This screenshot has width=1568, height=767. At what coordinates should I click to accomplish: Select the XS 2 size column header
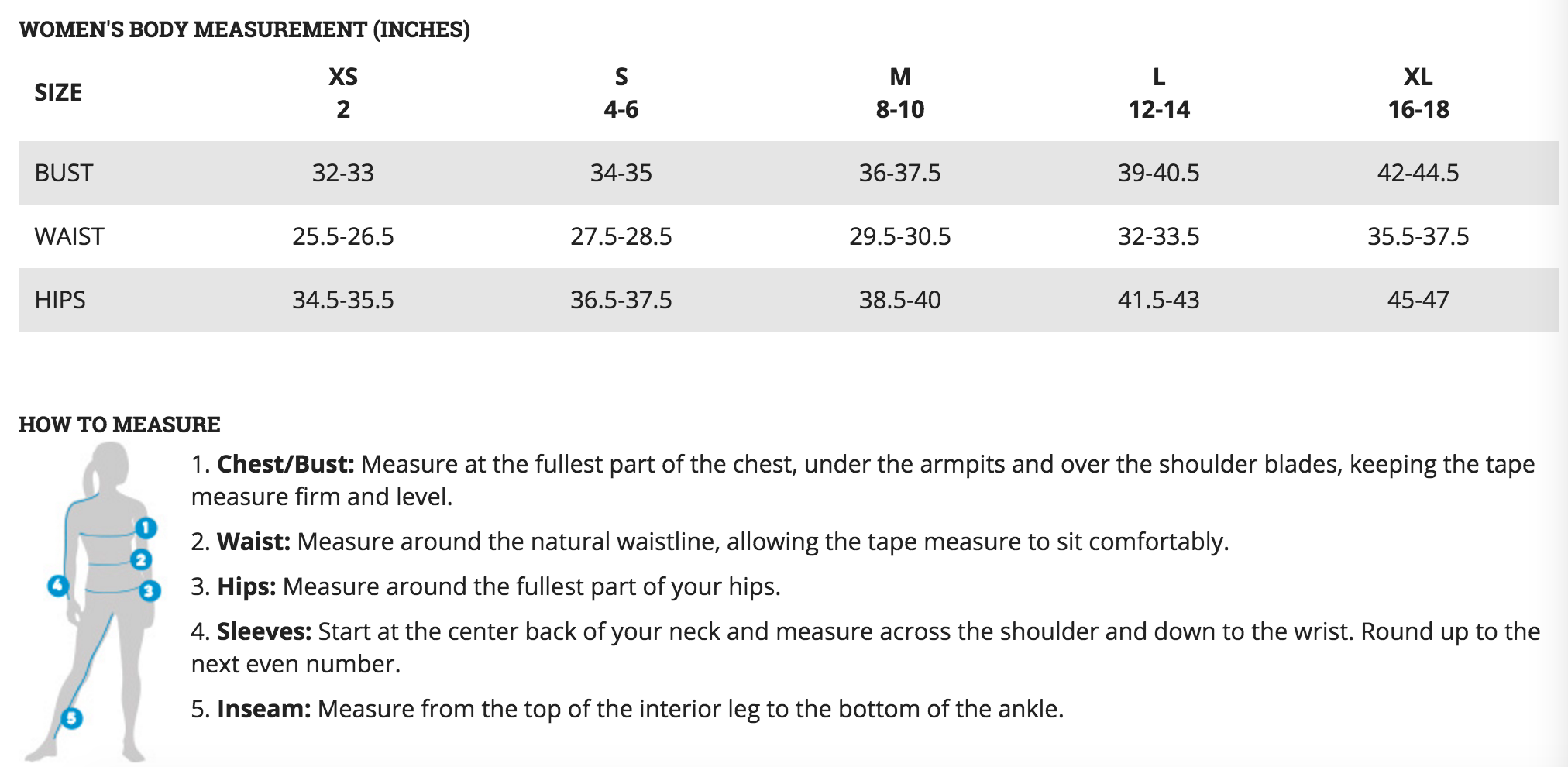coord(343,93)
